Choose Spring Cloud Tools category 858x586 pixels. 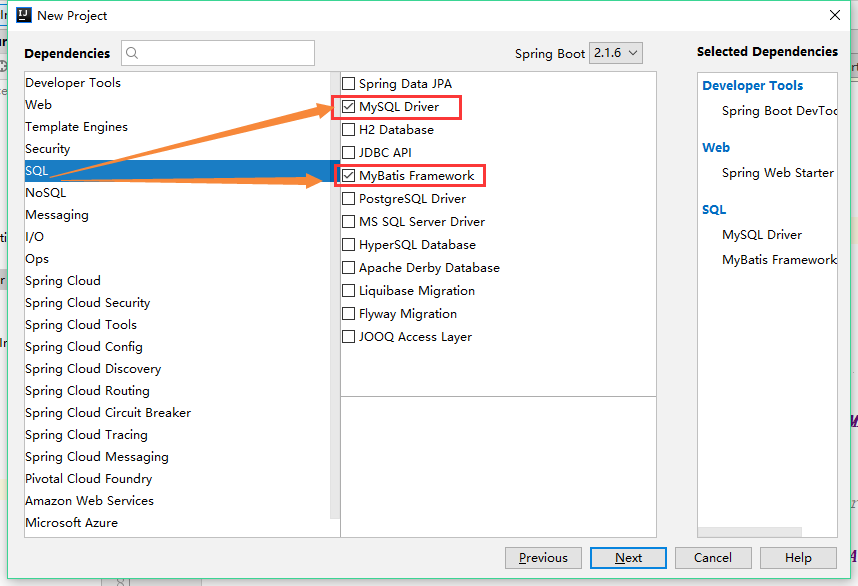[177, 324]
